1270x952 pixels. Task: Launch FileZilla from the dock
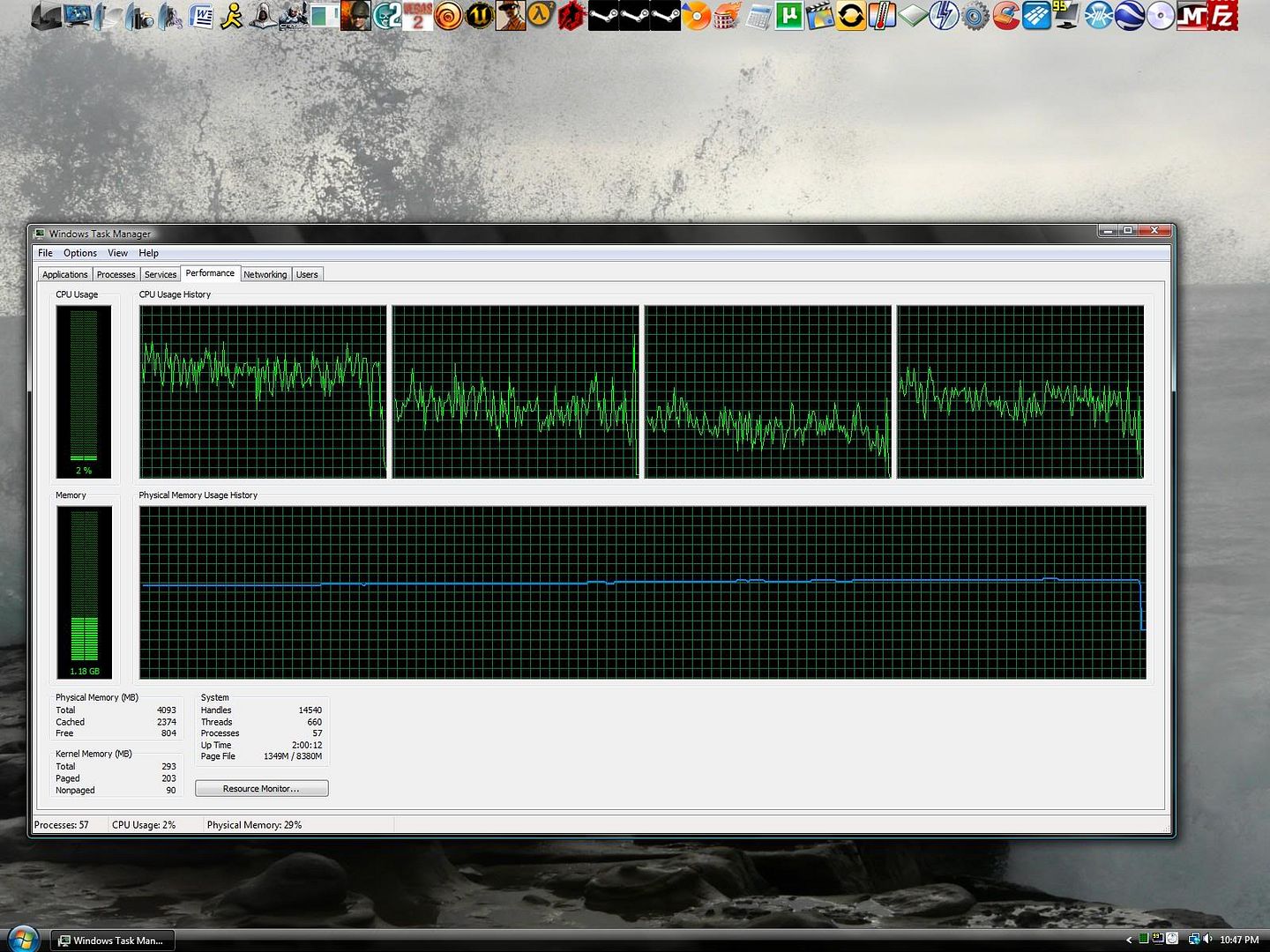(x=1222, y=16)
